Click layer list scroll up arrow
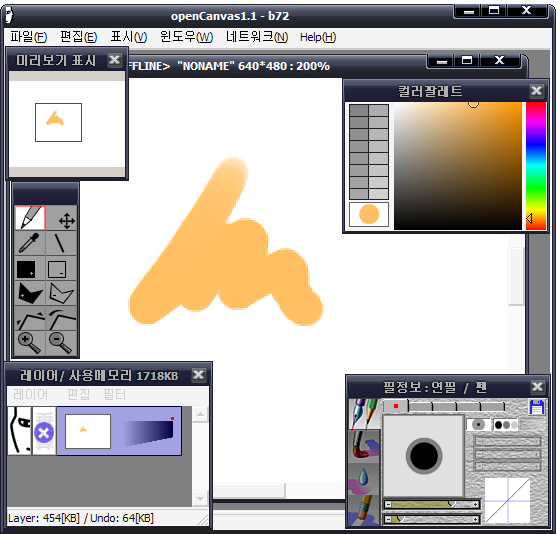556x534 pixels. coord(200,414)
